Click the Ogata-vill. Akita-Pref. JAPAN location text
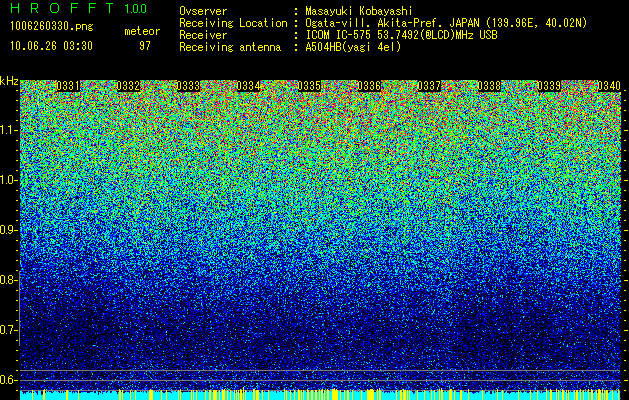 click(x=446, y=23)
